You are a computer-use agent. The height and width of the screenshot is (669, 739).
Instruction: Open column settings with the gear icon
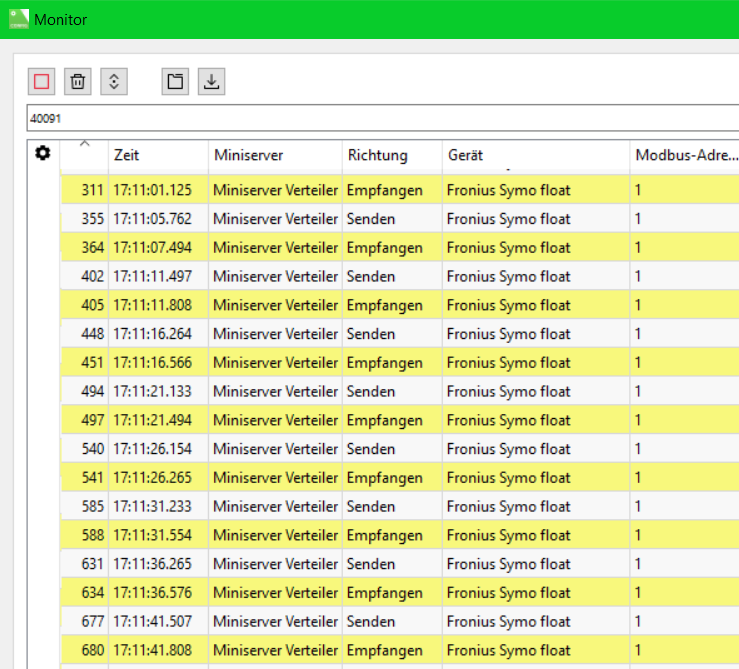(43, 153)
